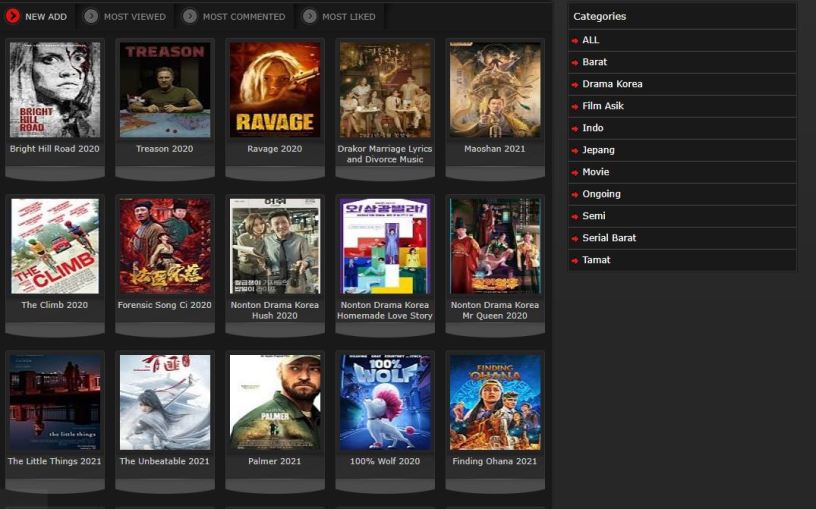Click the title 'Bright Hill Road 2020'

tap(55, 149)
